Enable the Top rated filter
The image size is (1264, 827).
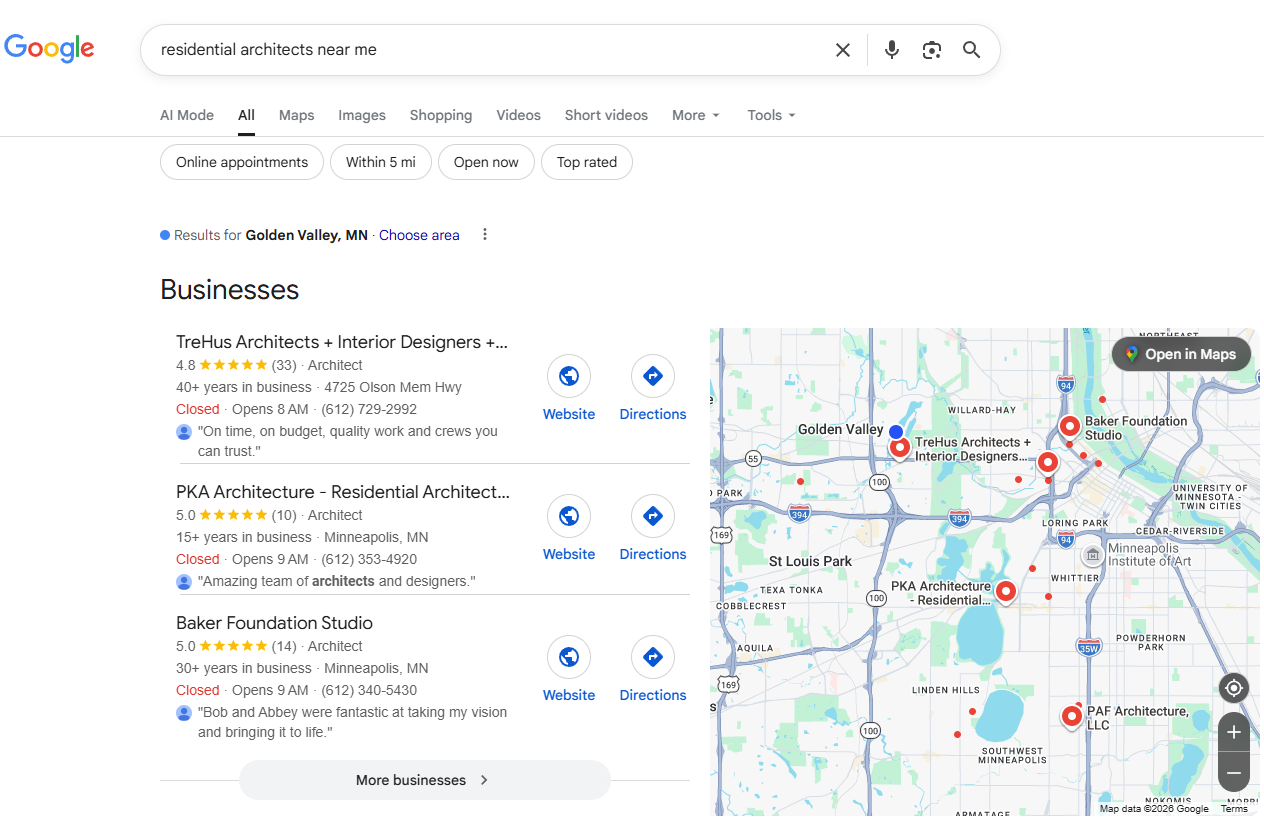coord(587,162)
